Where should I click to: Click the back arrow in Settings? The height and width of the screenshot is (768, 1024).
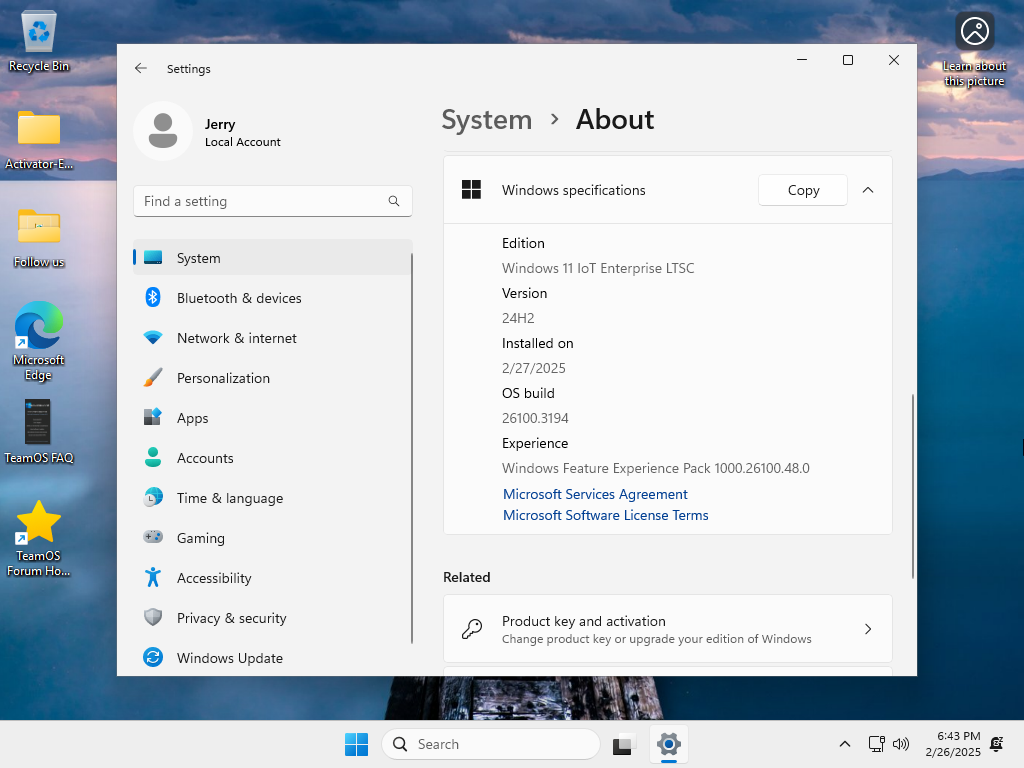coord(140,69)
